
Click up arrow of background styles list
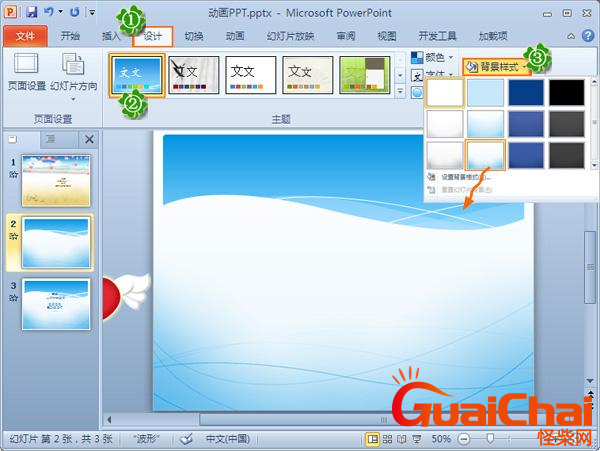[x=594, y=81]
